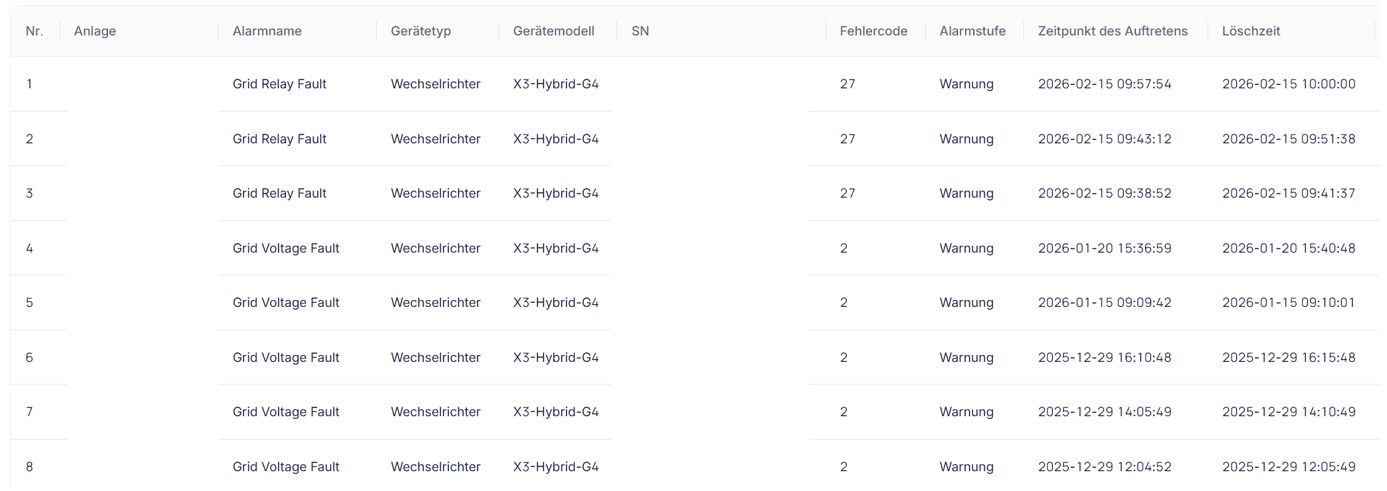This screenshot has width=1387, height=491.
Task: Click occurrence time 2026-02-15 09:38:52
Action: (x=1104, y=193)
